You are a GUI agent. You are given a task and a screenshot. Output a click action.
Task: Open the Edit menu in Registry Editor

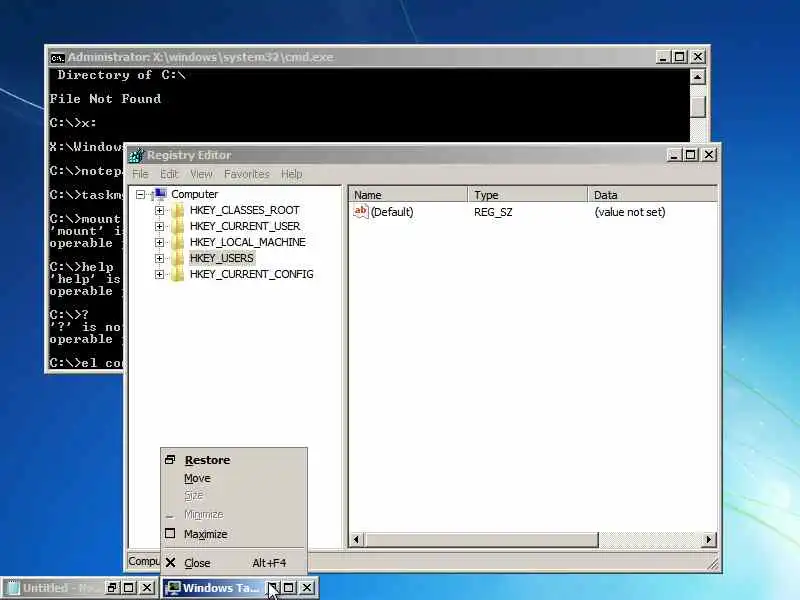click(169, 174)
